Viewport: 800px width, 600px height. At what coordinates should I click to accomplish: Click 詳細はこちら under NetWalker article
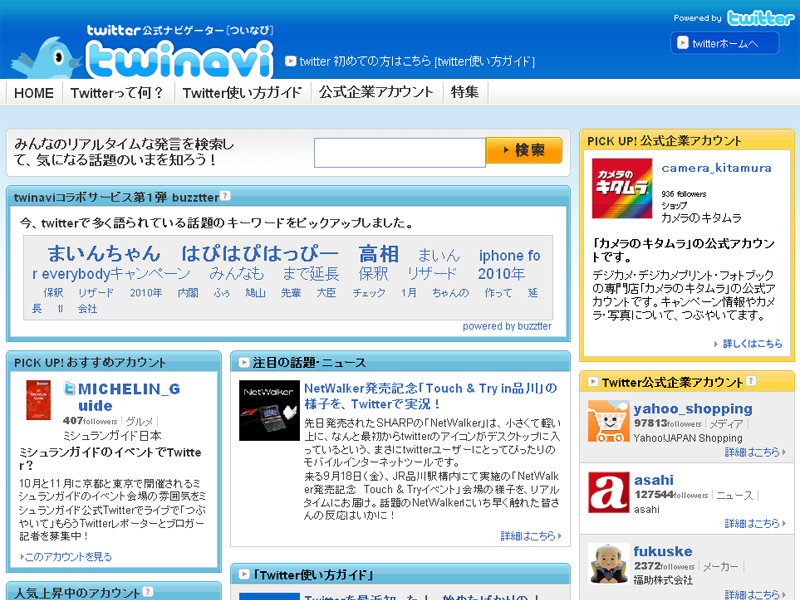pyautogui.click(x=528, y=535)
